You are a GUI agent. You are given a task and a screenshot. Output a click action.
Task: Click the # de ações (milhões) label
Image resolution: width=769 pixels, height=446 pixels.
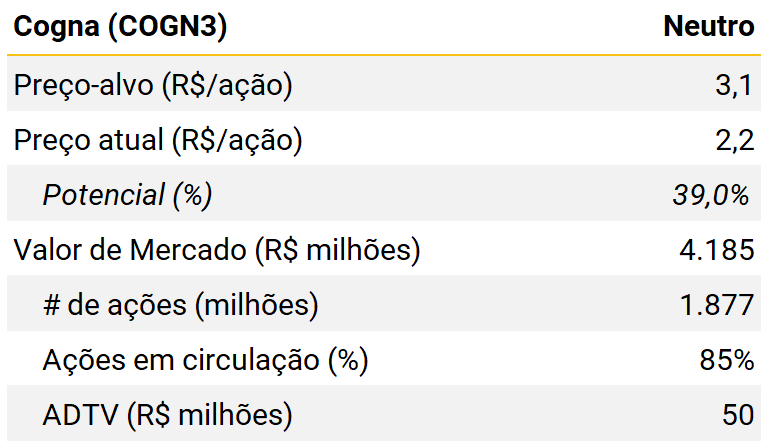click(x=180, y=305)
